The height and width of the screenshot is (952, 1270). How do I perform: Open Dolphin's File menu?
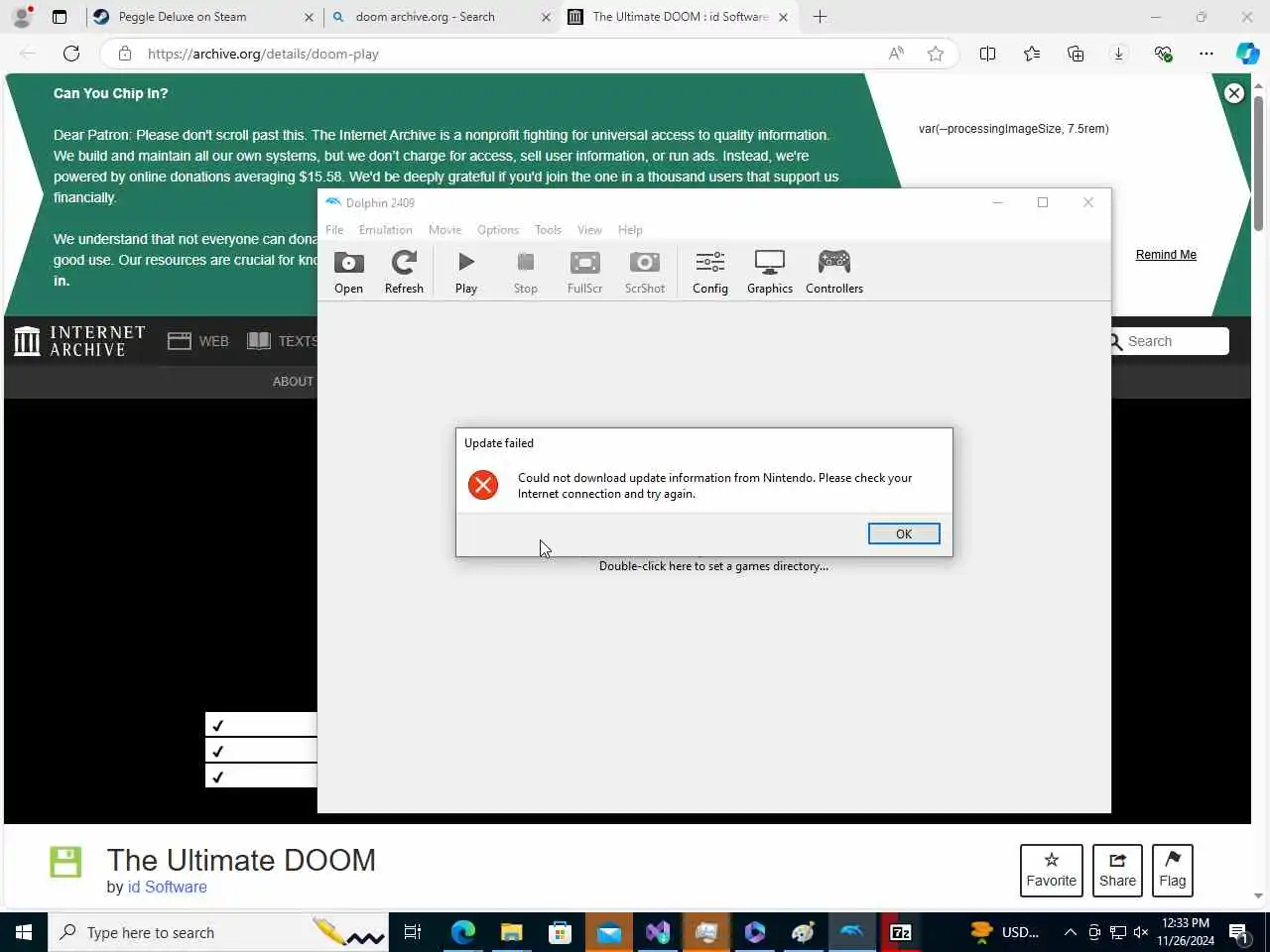[x=334, y=229]
